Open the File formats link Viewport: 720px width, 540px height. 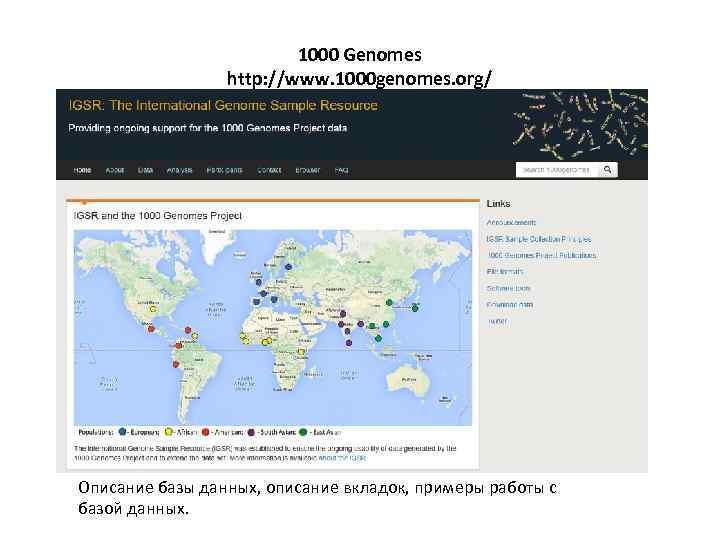(x=505, y=272)
